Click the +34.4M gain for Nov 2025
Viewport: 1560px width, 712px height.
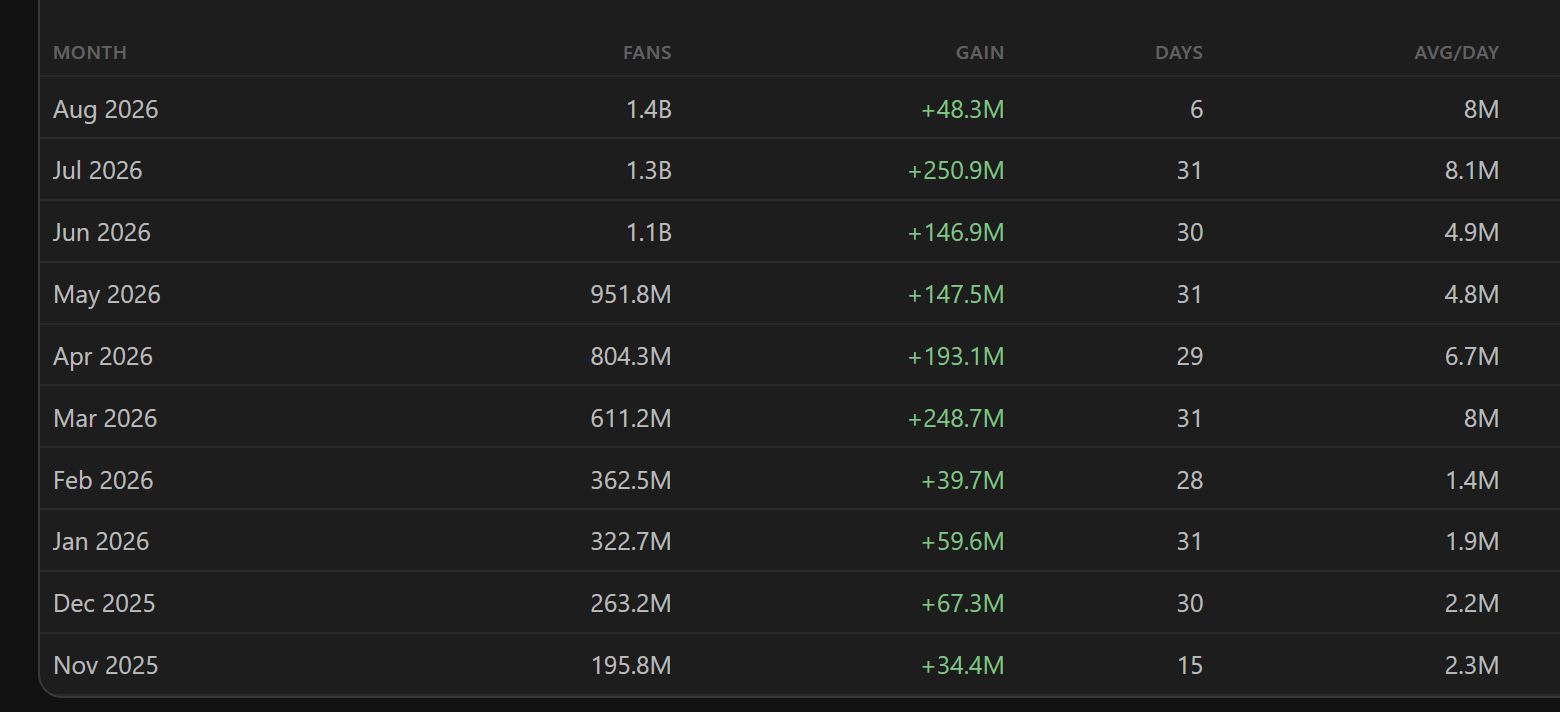pyautogui.click(x=962, y=666)
